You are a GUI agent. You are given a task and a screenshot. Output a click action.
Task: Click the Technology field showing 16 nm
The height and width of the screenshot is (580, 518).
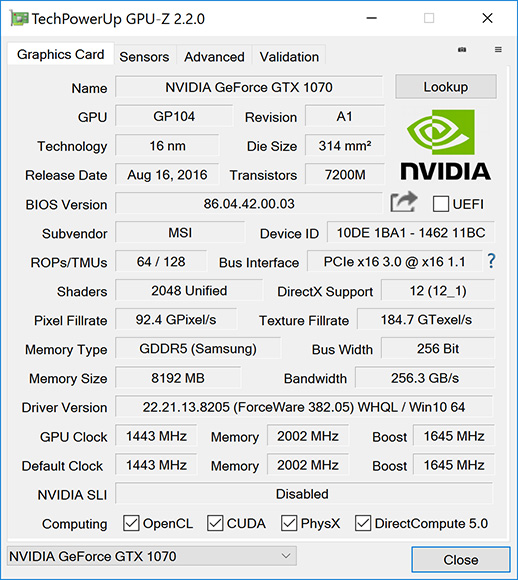click(167, 145)
